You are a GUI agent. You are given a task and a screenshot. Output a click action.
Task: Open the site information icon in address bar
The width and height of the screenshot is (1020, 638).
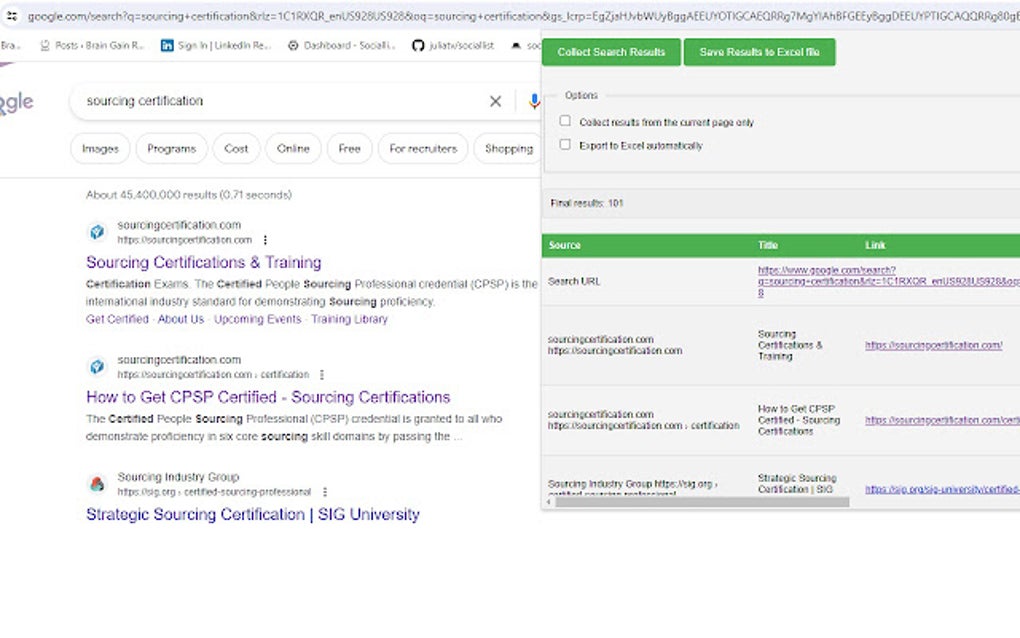coord(12,16)
